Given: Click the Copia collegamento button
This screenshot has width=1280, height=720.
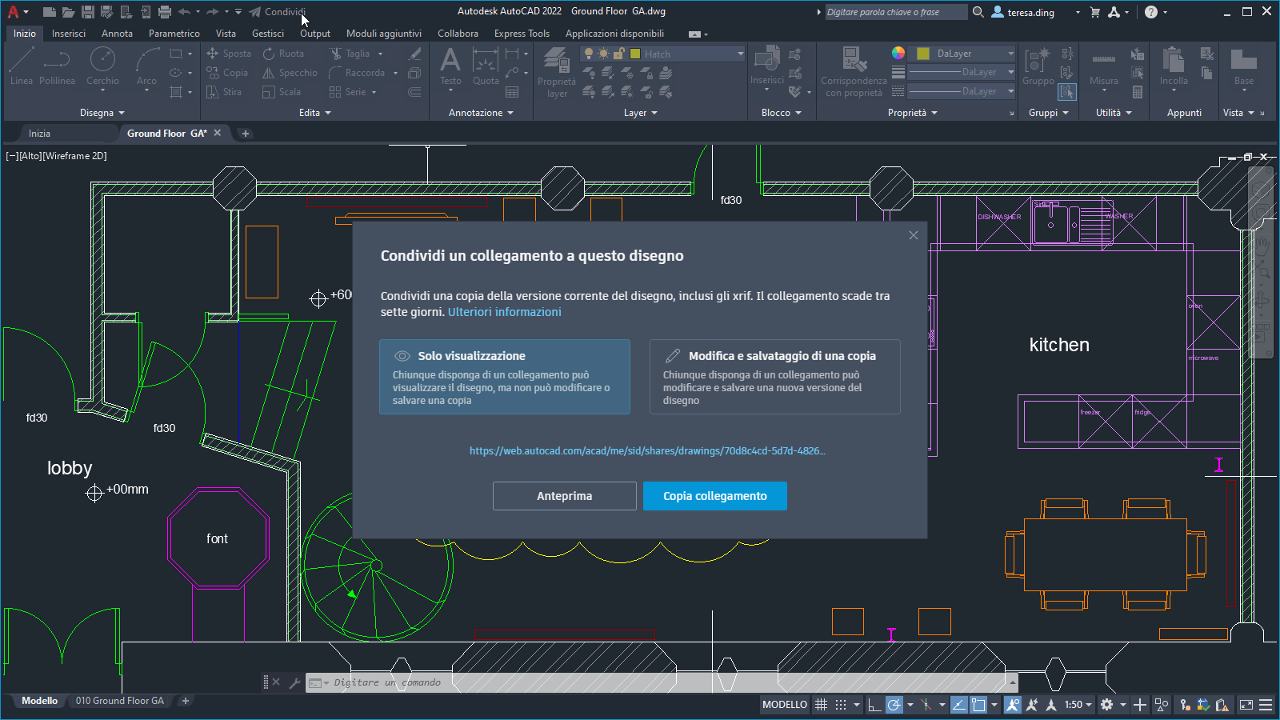Looking at the screenshot, I should pyautogui.click(x=715, y=496).
